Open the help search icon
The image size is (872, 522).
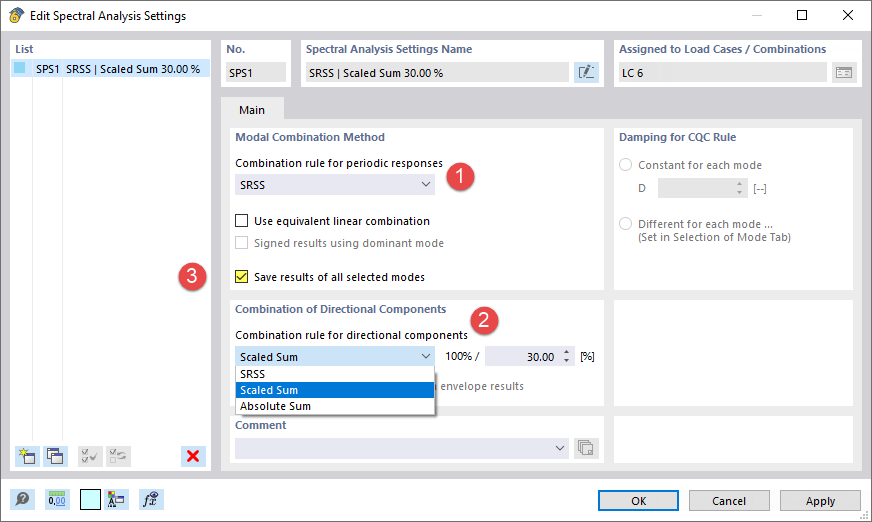[x=22, y=500]
